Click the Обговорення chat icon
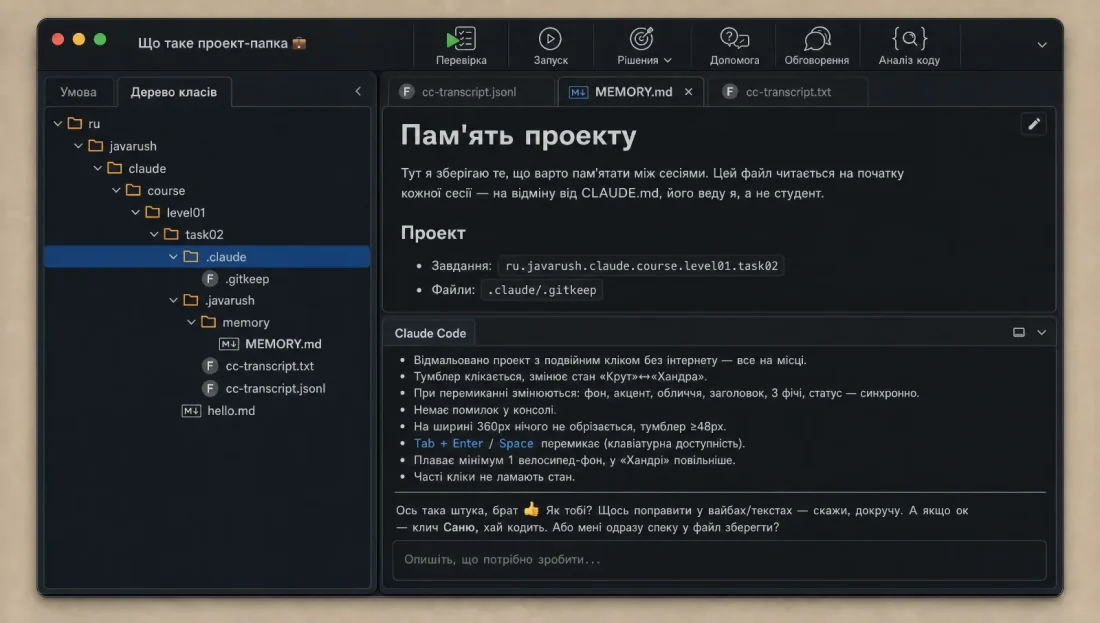The width and height of the screenshot is (1100, 623). (x=817, y=39)
